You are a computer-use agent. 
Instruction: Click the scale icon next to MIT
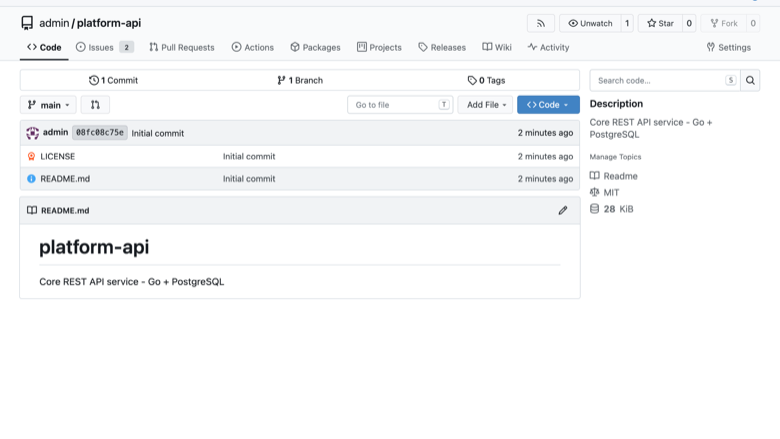coord(594,192)
